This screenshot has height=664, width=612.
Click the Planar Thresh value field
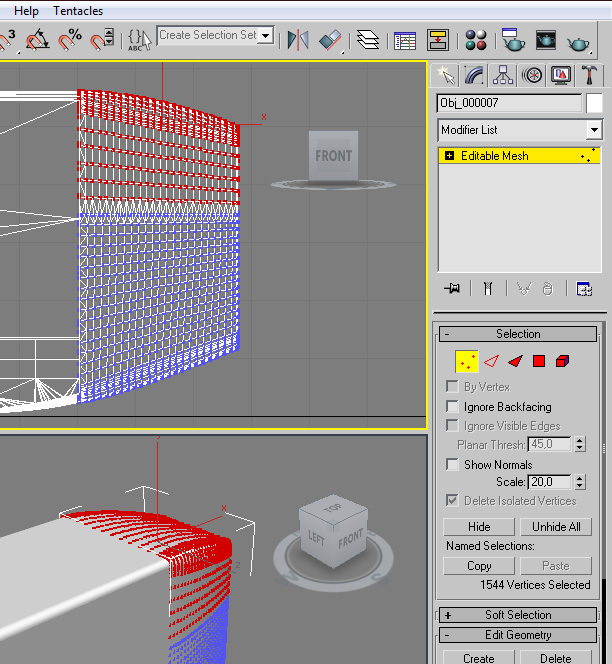pos(549,444)
